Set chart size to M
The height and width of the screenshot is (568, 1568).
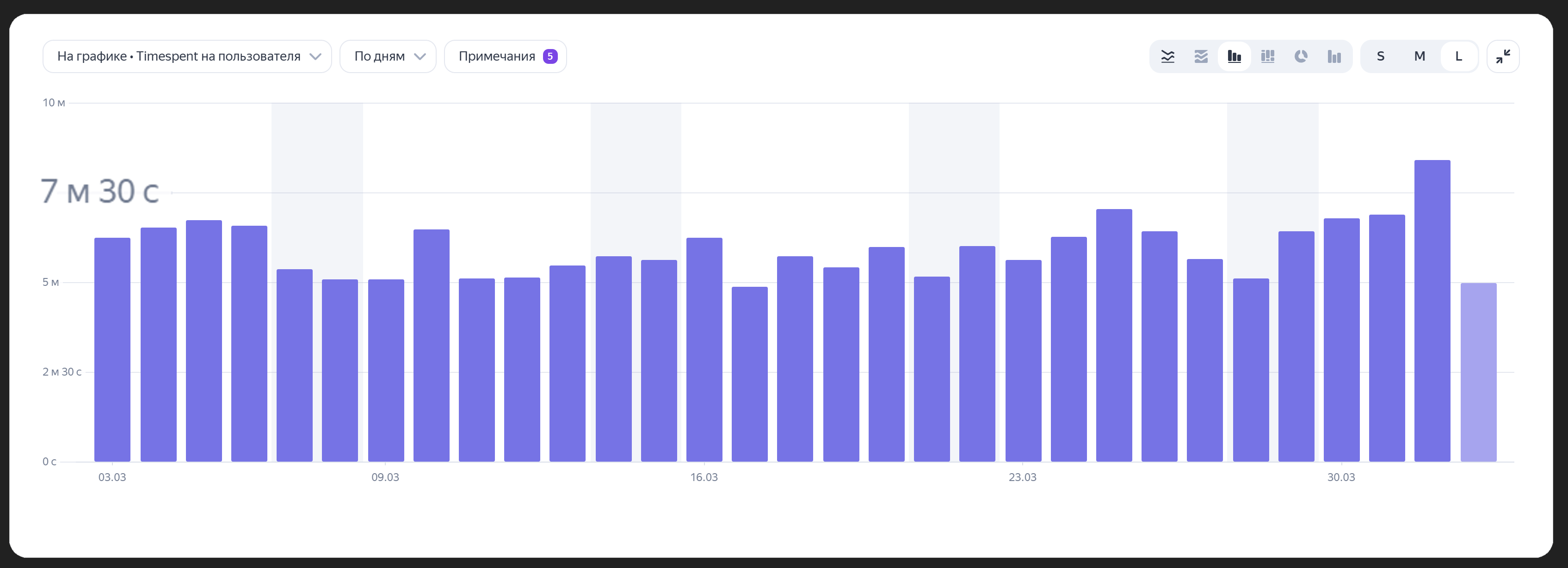click(x=1420, y=56)
